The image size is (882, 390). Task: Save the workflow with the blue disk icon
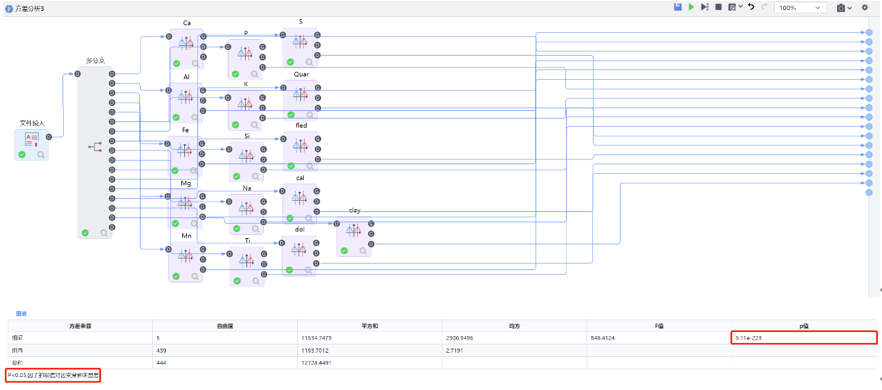coord(678,7)
